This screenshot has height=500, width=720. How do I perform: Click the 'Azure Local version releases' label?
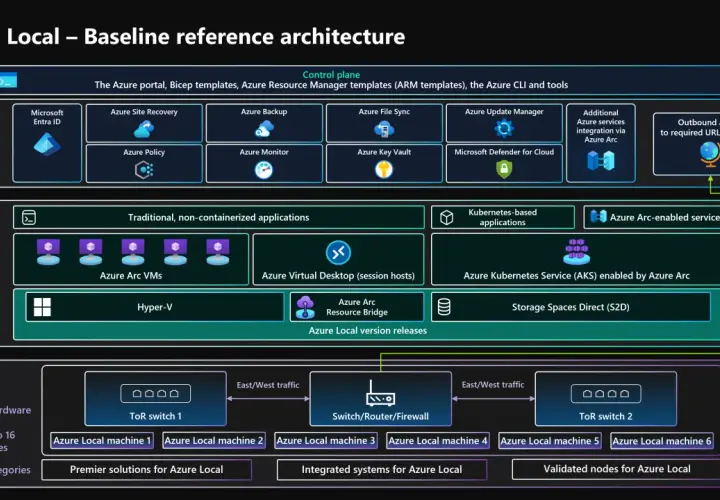pyautogui.click(x=368, y=331)
